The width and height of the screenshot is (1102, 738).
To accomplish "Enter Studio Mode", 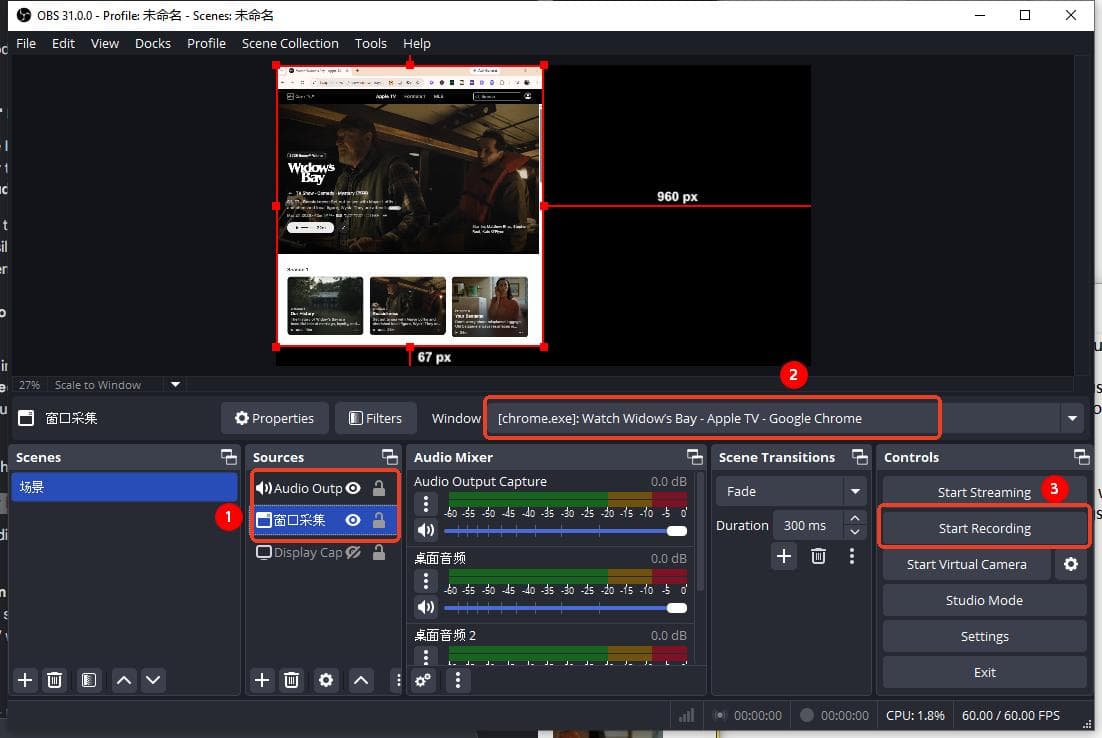I will coord(984,600).
